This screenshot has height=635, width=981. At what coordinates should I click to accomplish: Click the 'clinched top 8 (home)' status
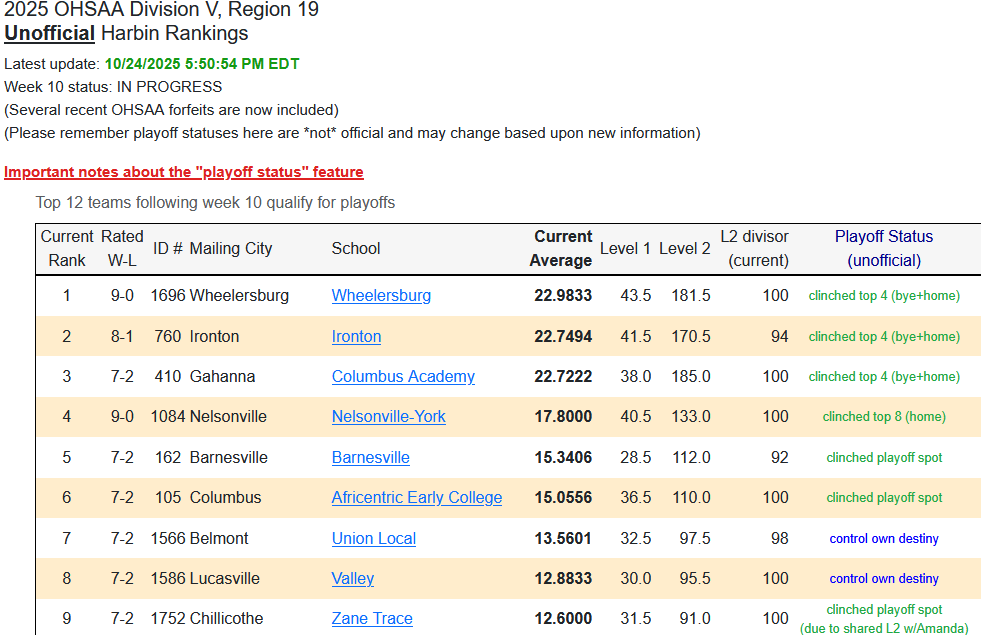tap(883, 416)
